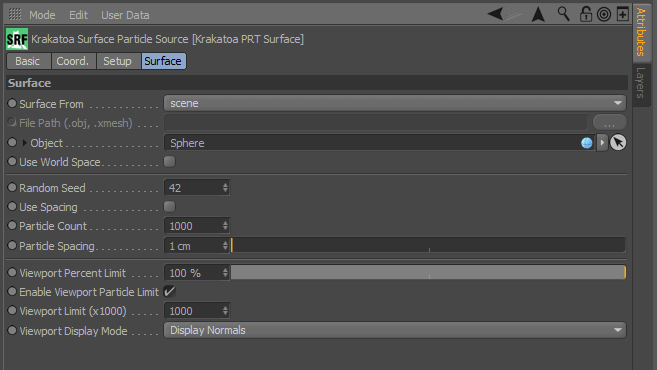
Task: Open new attribute manager plus icon
Action: pos(623,14)
